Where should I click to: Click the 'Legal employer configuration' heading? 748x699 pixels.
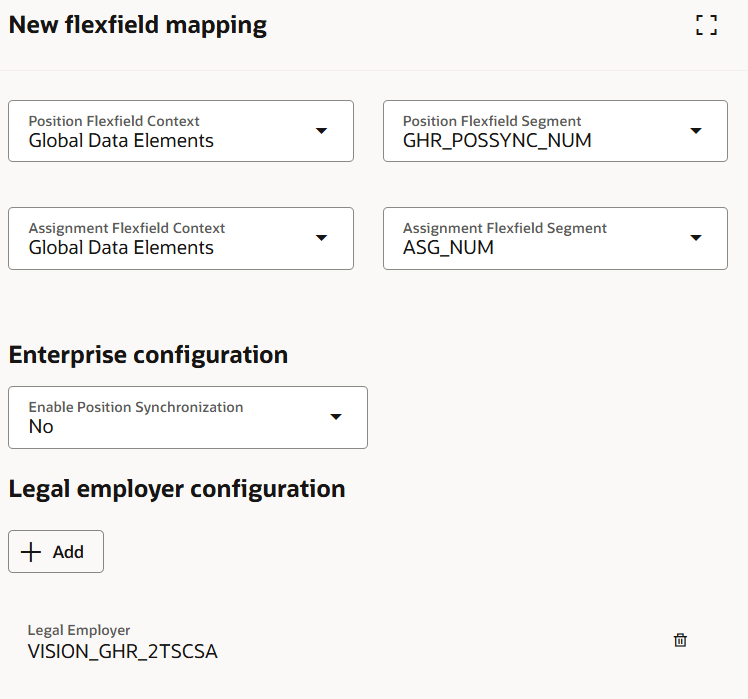tap(177, 489)
